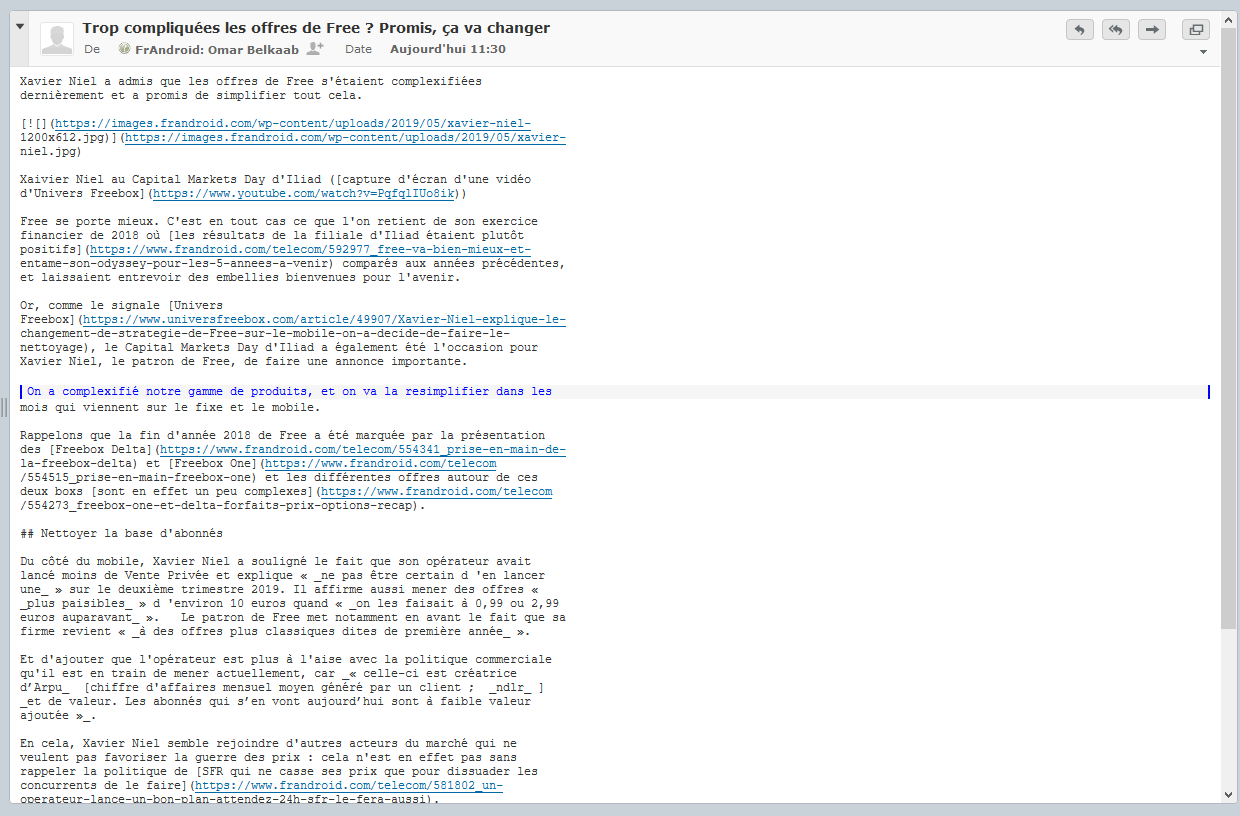1240x816 pixels.
Task: Open the YouTube watch?v=PqfqlIUo8ik link
Action: (306, 194)
